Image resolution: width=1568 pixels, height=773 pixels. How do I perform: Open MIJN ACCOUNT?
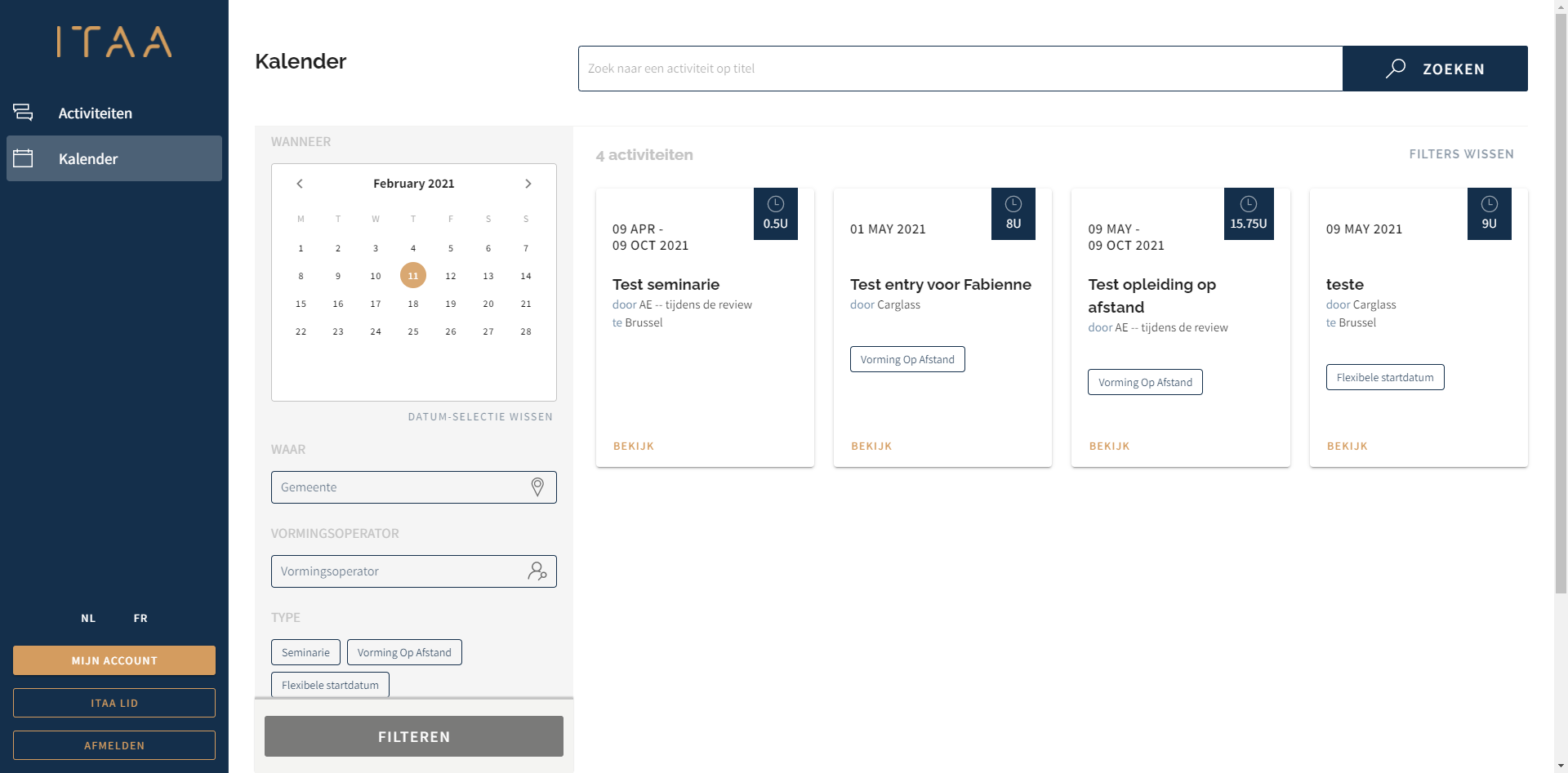114,660
